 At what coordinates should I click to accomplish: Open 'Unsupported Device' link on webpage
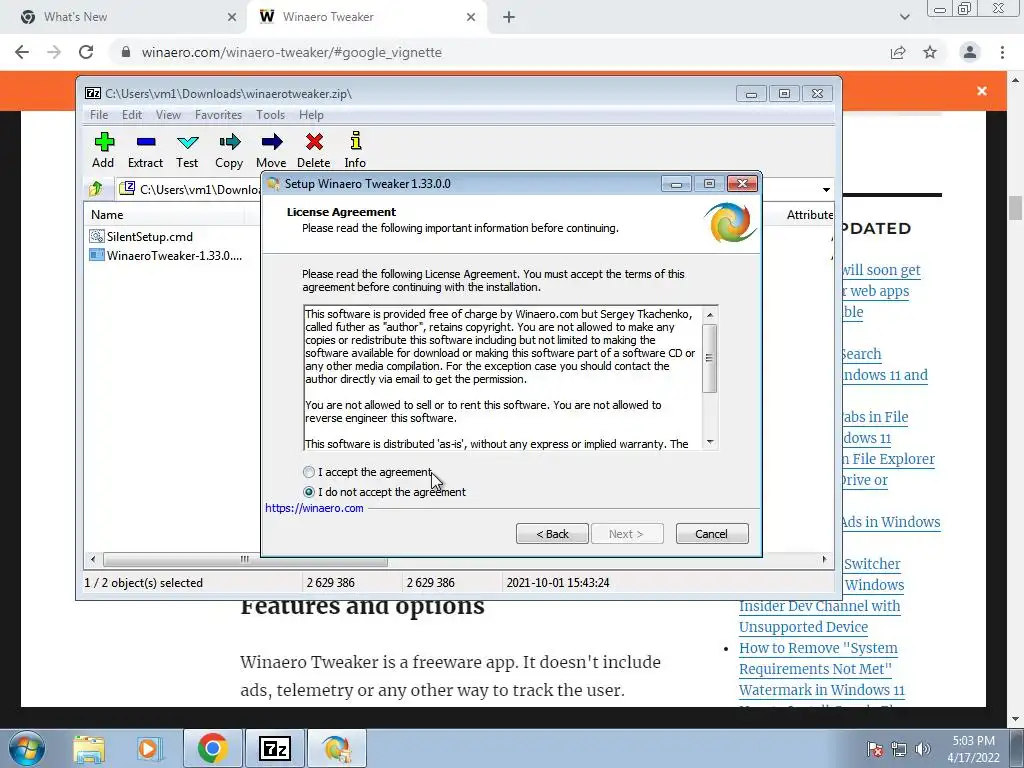point(803,627)
